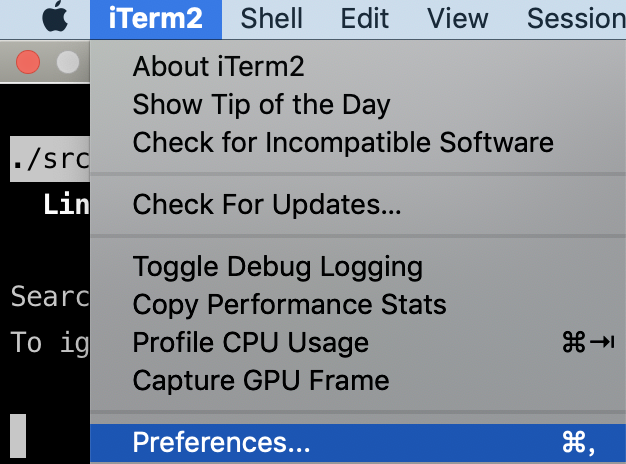This screenshot has width=626, height=464.
Task: Click the bold Lin text in terminal
Action: point(66,204)
